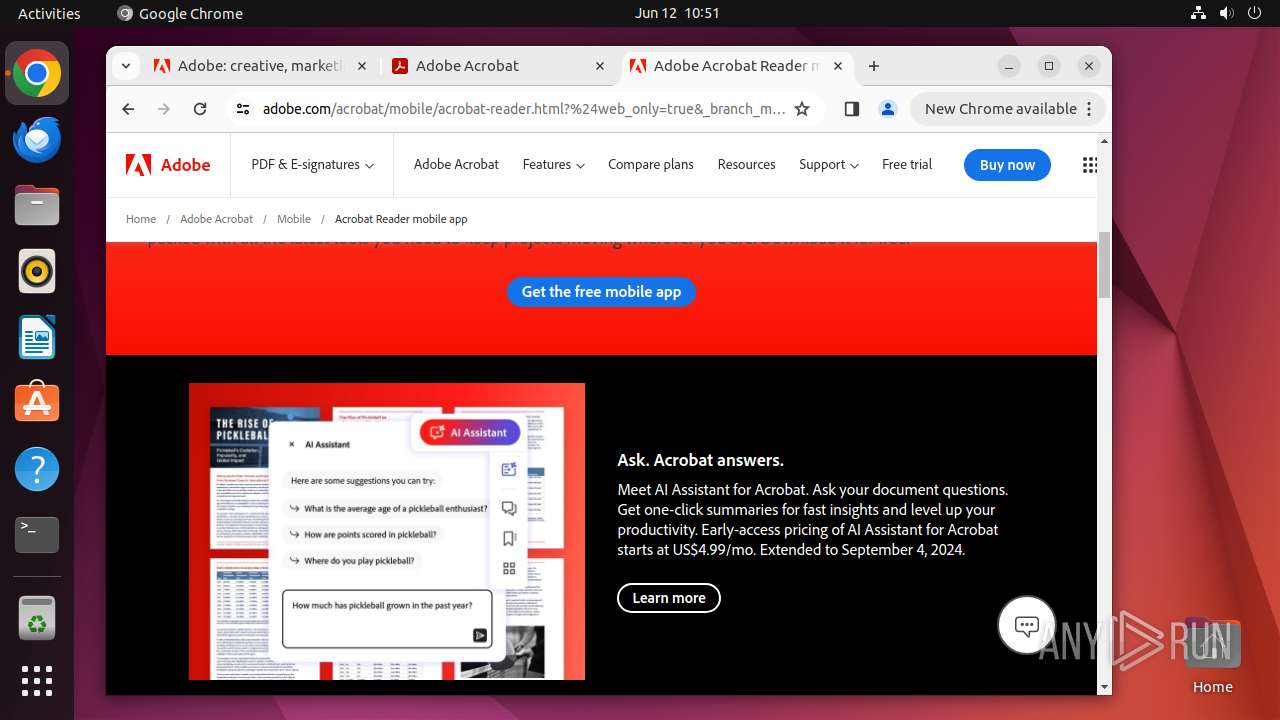Viewport: 1280px width, 720px height.
Task: Launch Google Chrome from the dock
Action: 37,74
